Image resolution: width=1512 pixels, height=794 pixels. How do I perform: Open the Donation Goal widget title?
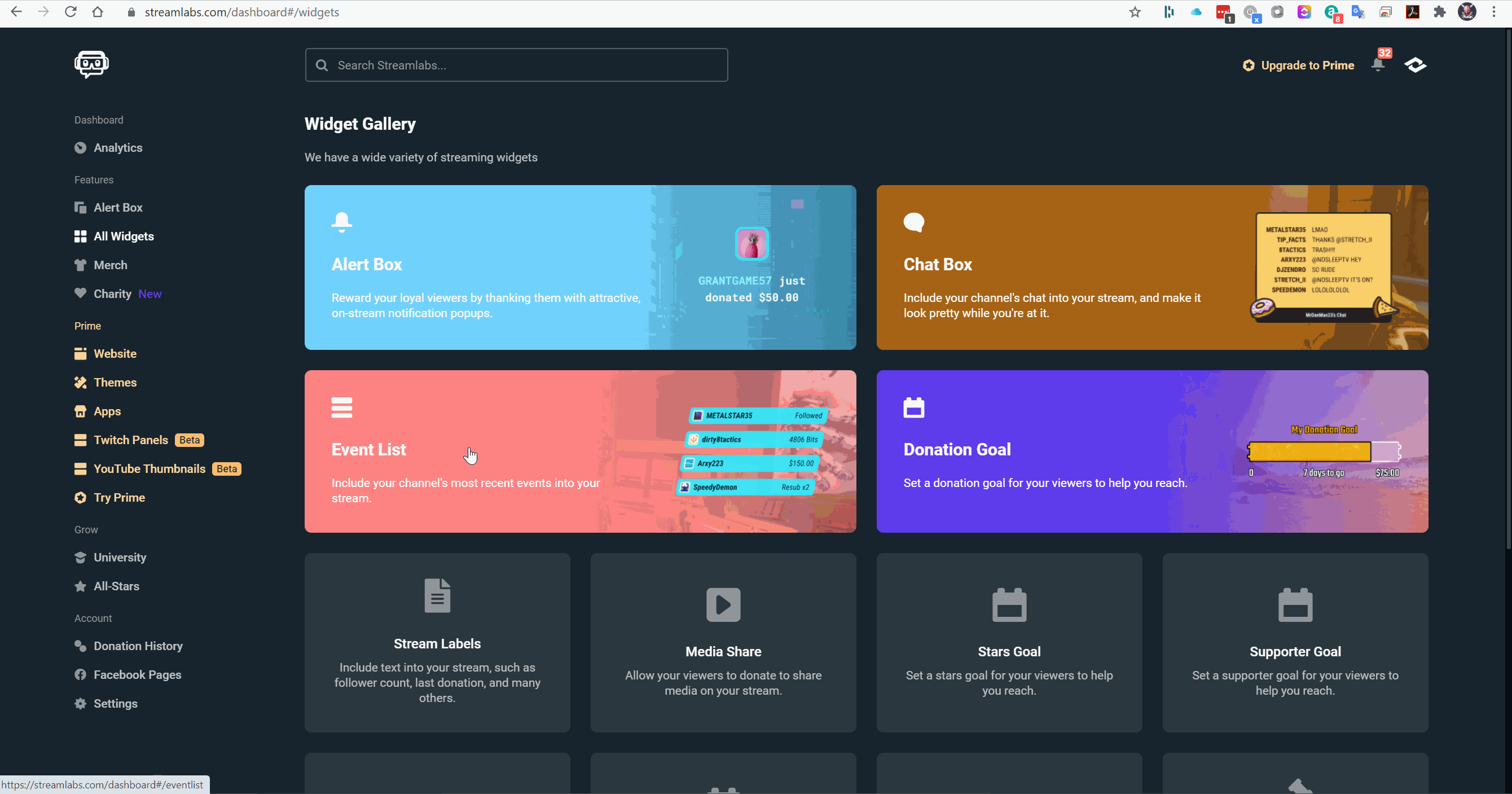(957, 449)
